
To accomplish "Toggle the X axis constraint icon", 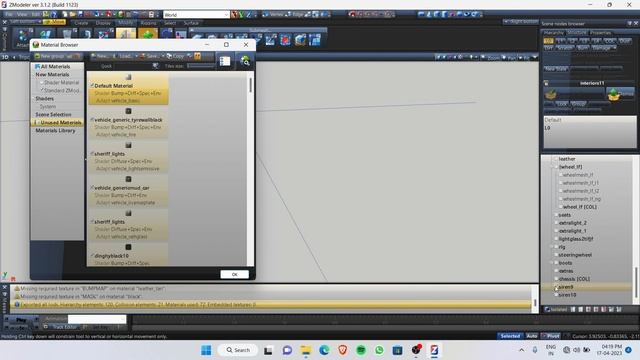I will 234,15.
